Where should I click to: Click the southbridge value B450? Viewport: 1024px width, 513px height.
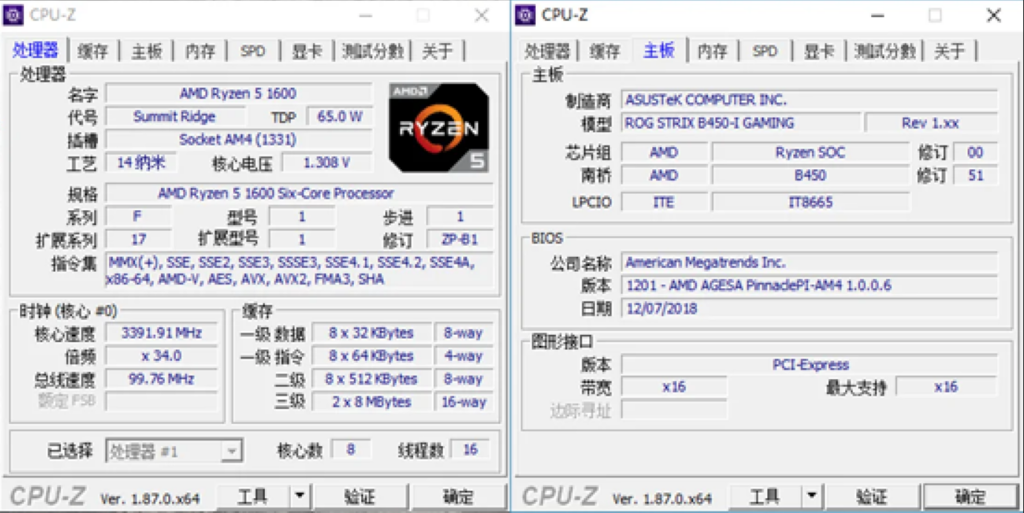click(810, 176)
